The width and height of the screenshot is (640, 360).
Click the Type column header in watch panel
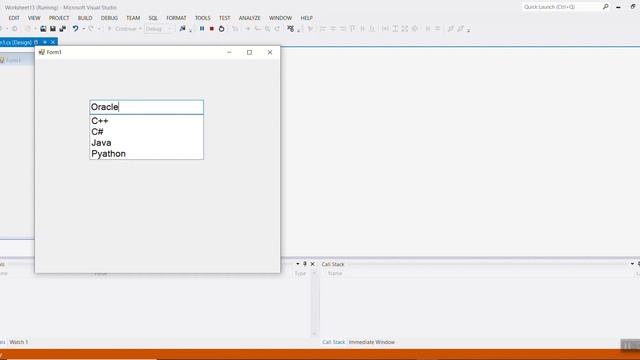click(300, 273)
